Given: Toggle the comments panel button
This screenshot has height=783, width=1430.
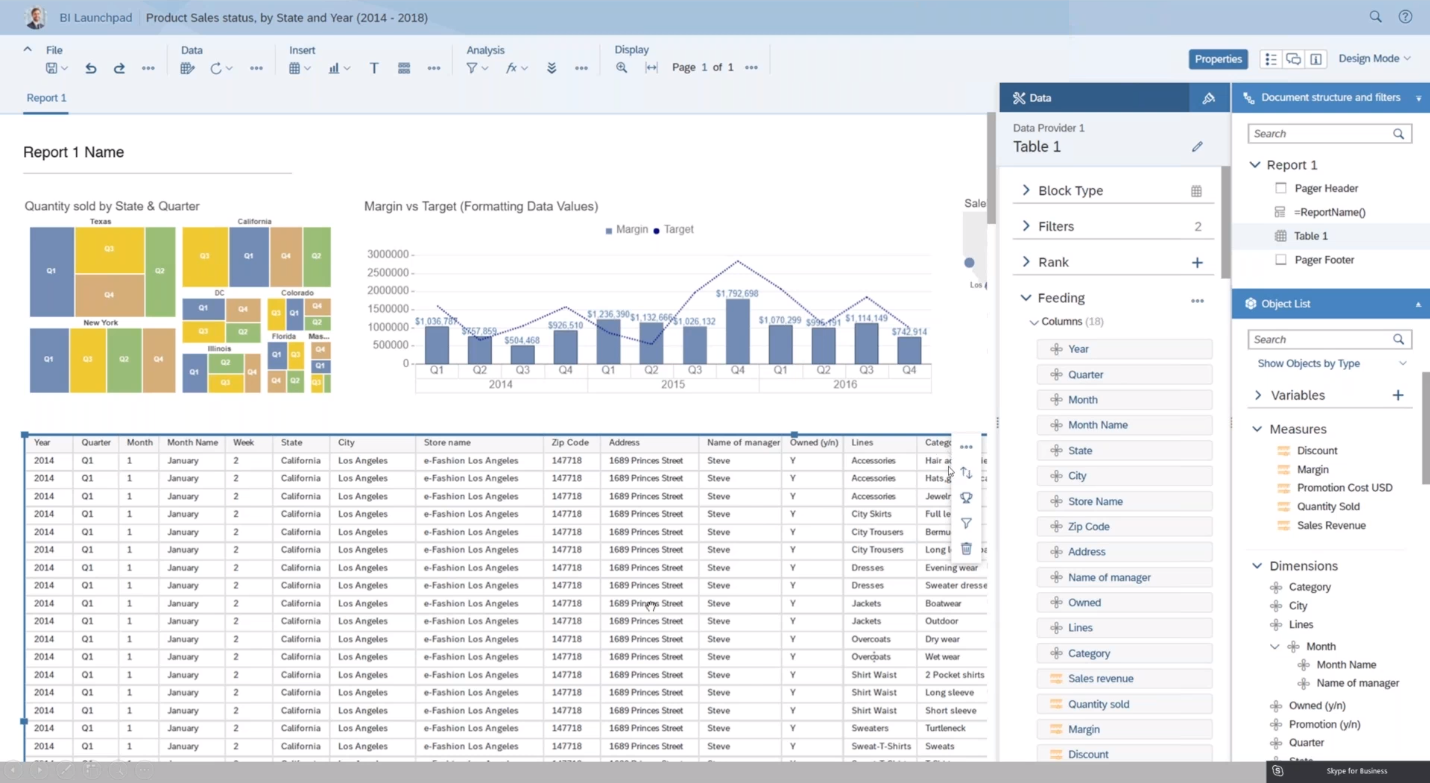Looking at the screenshot, I should [1293, 59].
